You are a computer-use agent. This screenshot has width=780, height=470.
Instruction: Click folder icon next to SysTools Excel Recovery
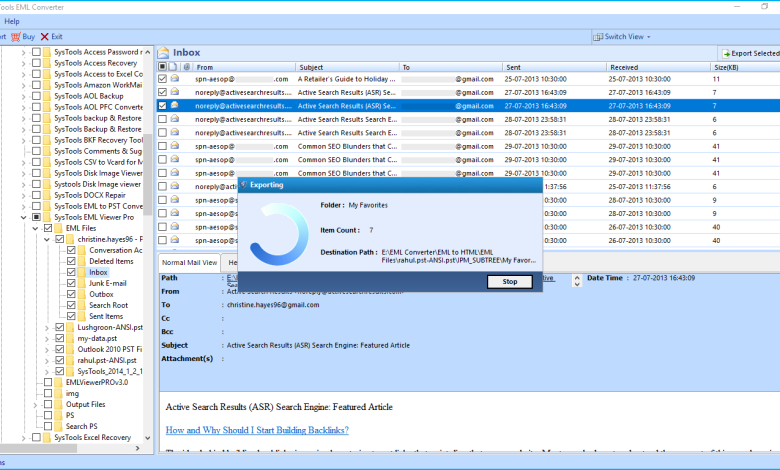tap(47, 437)
